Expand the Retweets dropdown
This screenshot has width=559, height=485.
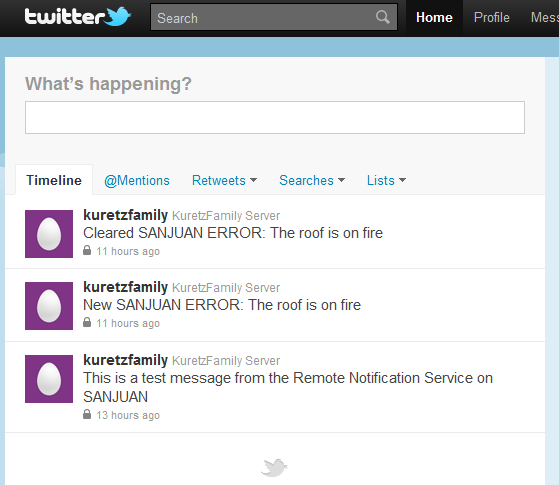(x=224, y=180)
